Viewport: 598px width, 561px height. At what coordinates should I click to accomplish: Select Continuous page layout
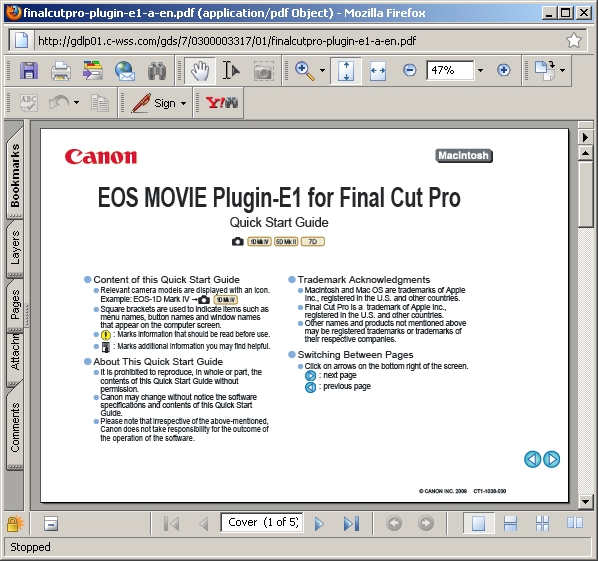tap(510, 523)
